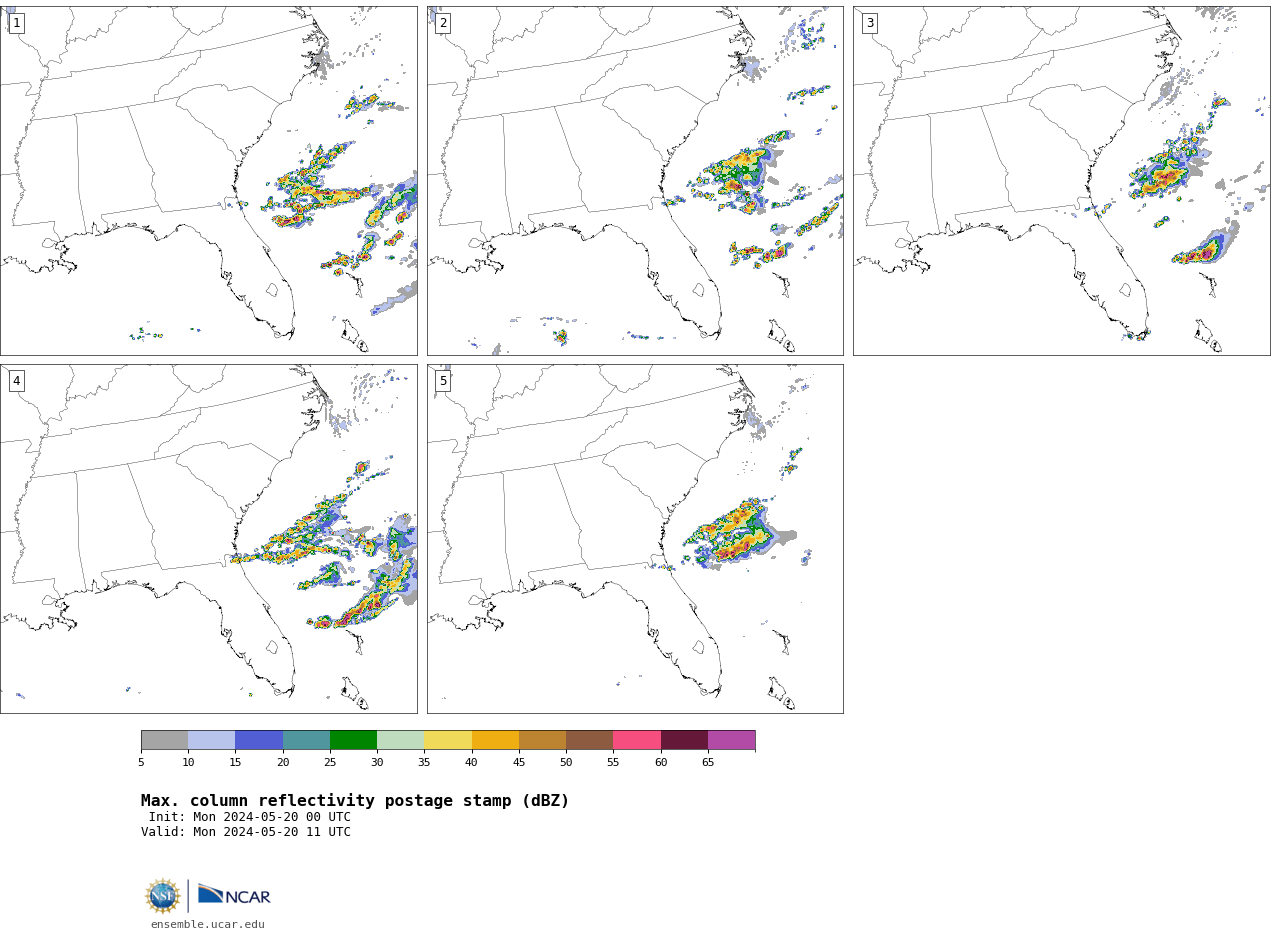The height and width of the screenshot is (936, 1280).
Task: Open ensemble member 3 reflectivity map
Action: (1061, 181)
